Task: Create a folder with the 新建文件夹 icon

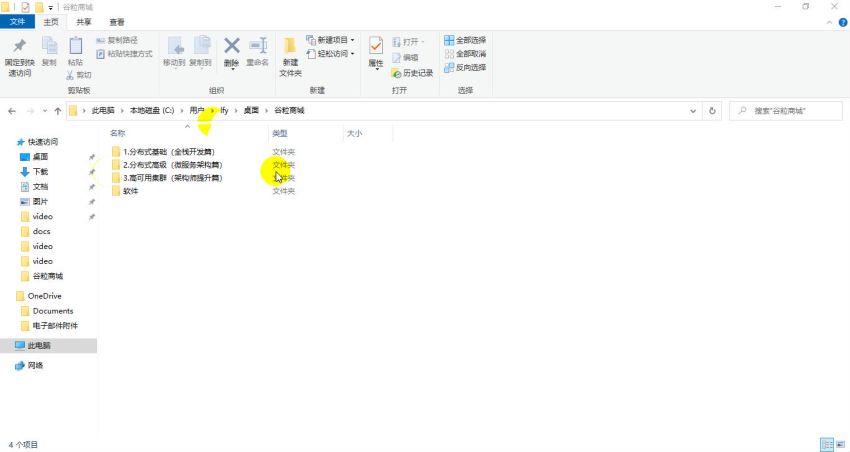Action: pos(290,47)
